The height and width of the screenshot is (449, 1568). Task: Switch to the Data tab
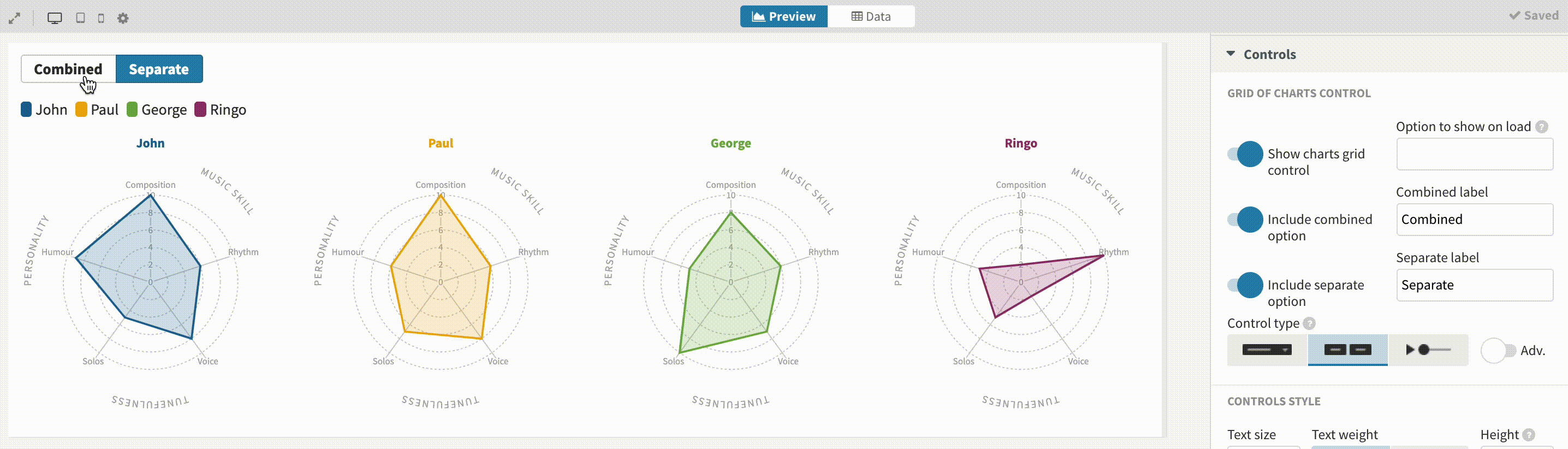click(x=871, y=16)
